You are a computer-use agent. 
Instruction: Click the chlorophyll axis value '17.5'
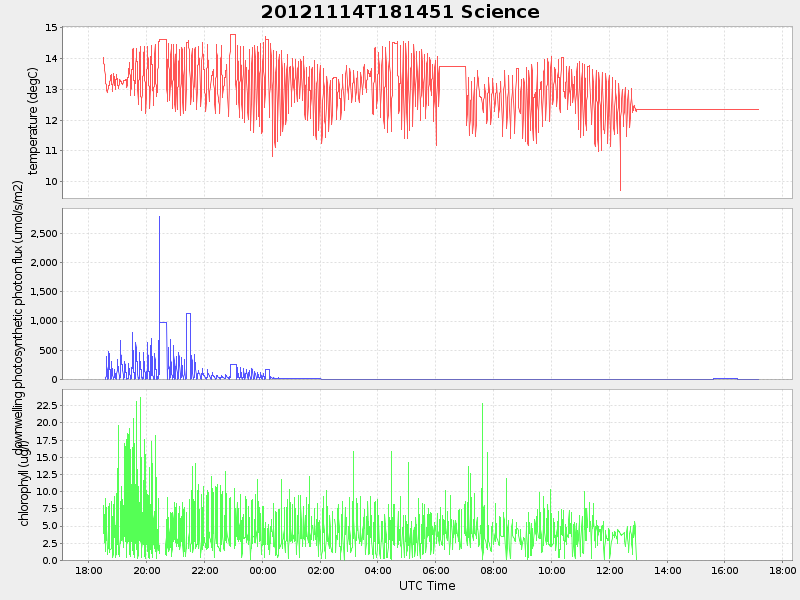coord(47,440)
